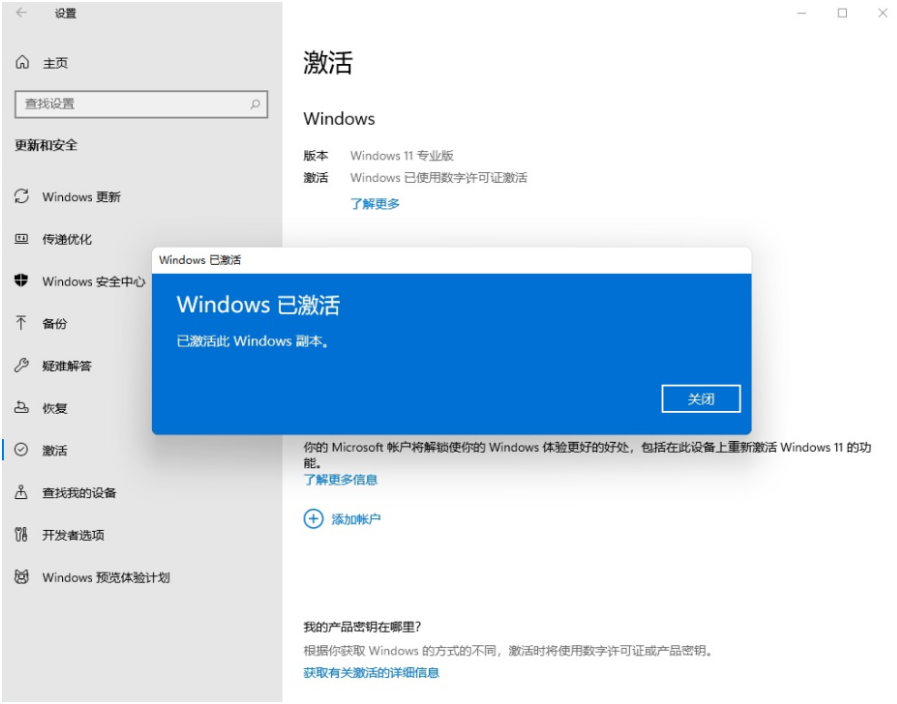Viewport: 897px width, 704px height.
Task: Click the 我的产品密钥在哪里? heading
Action: click(362, 627)
